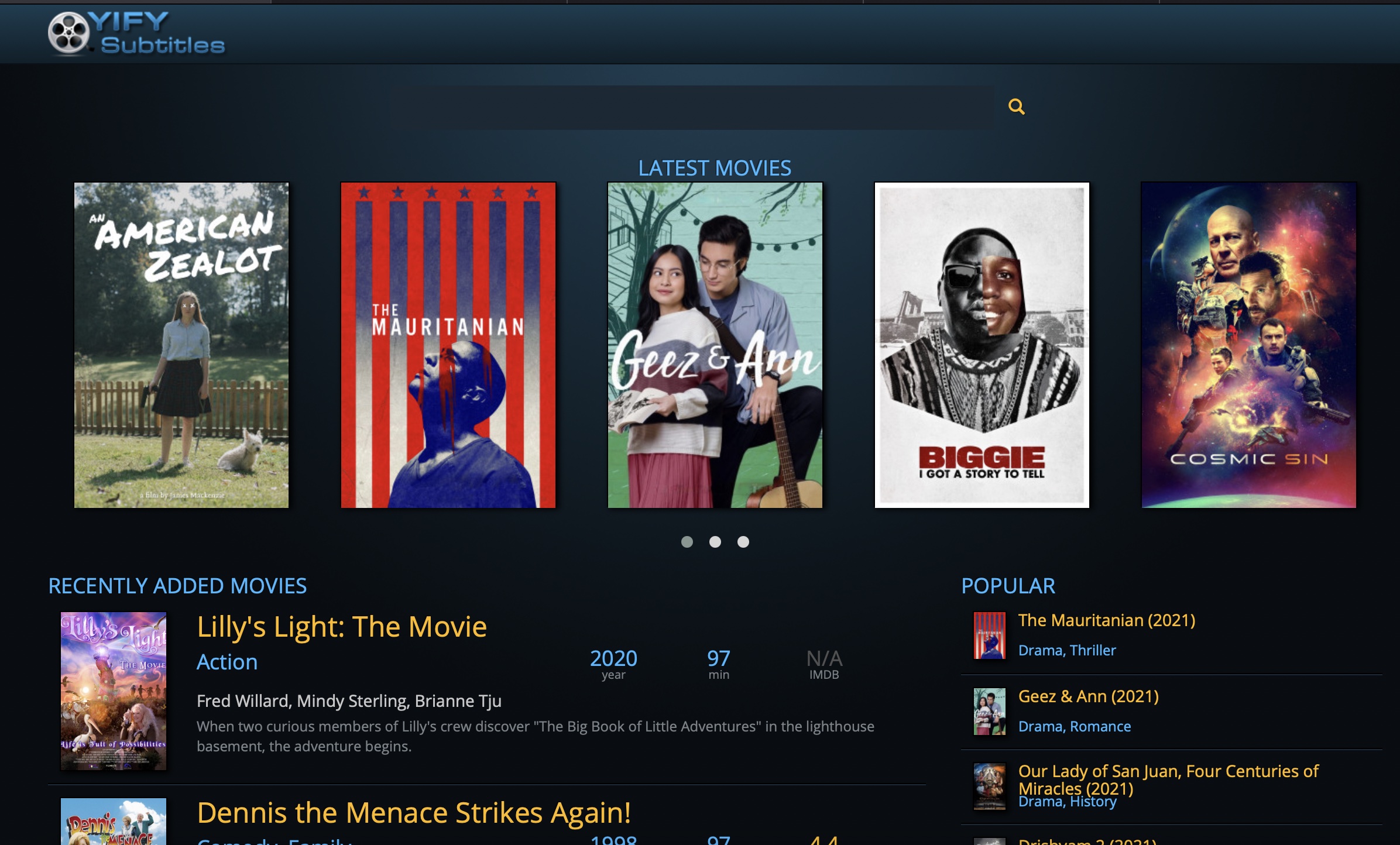Select the first carousel page dot
The image size is (1400, 845).
tap(687, 542)
